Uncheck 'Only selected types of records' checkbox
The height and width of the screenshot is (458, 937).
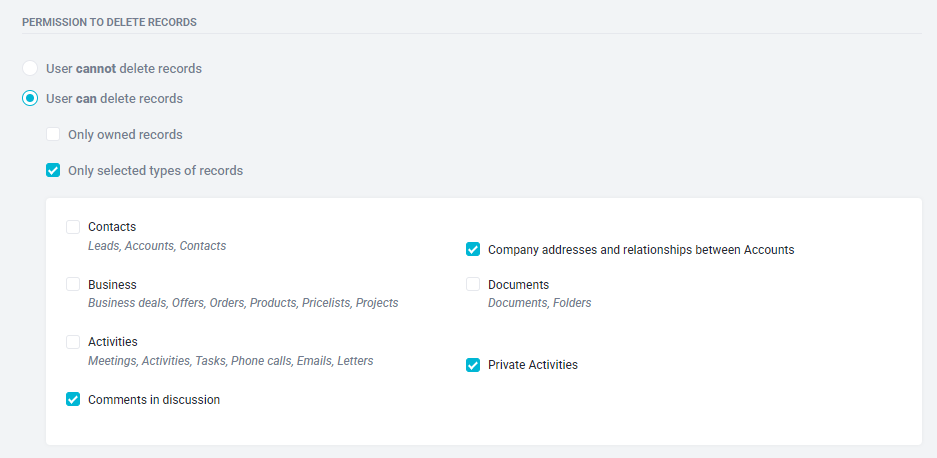tap(53, 170)
